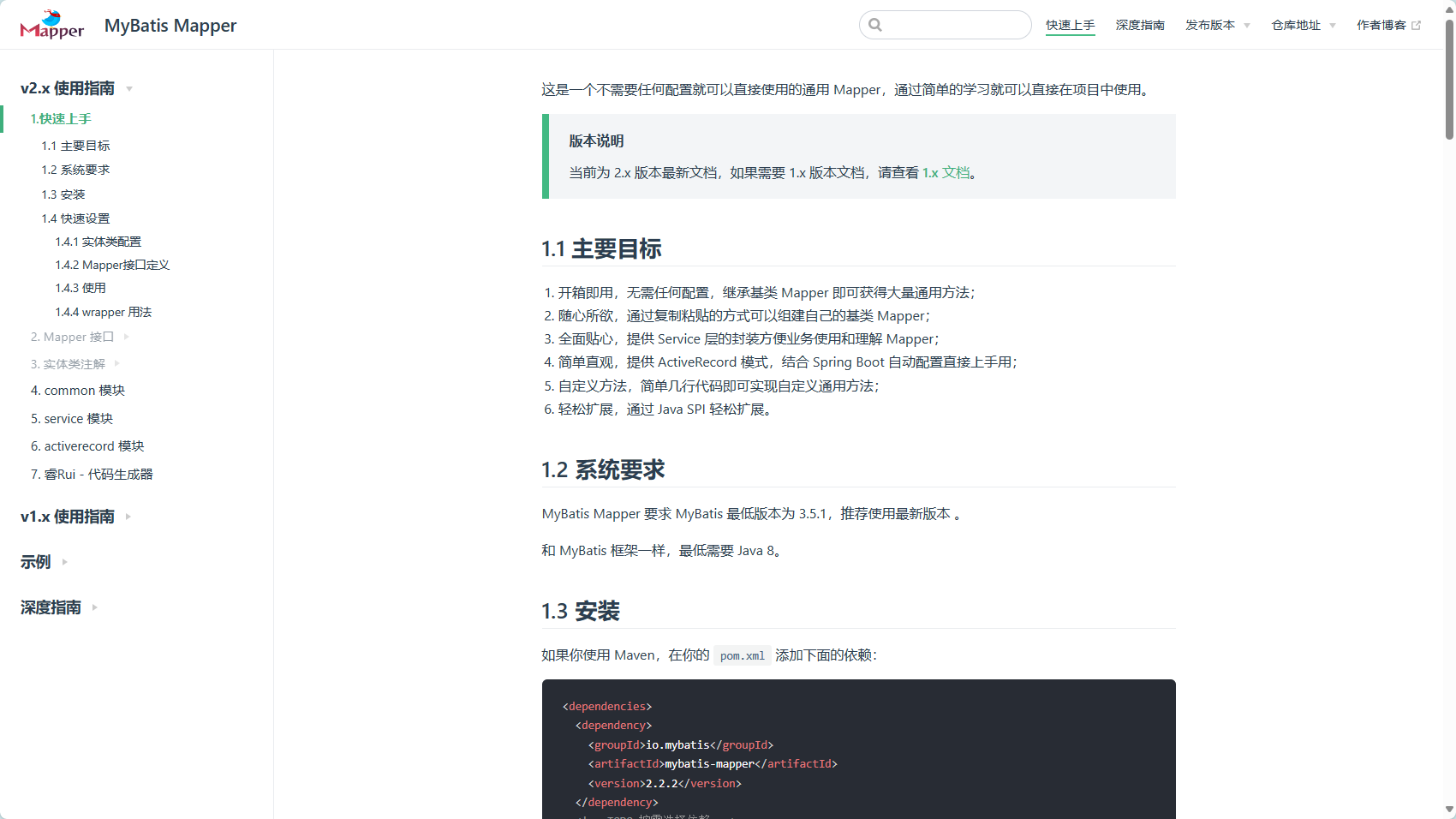Collapse the v2.x 使用指南 sidebar group
Viewport: 1456px width, 819px height.
[77, 88]
